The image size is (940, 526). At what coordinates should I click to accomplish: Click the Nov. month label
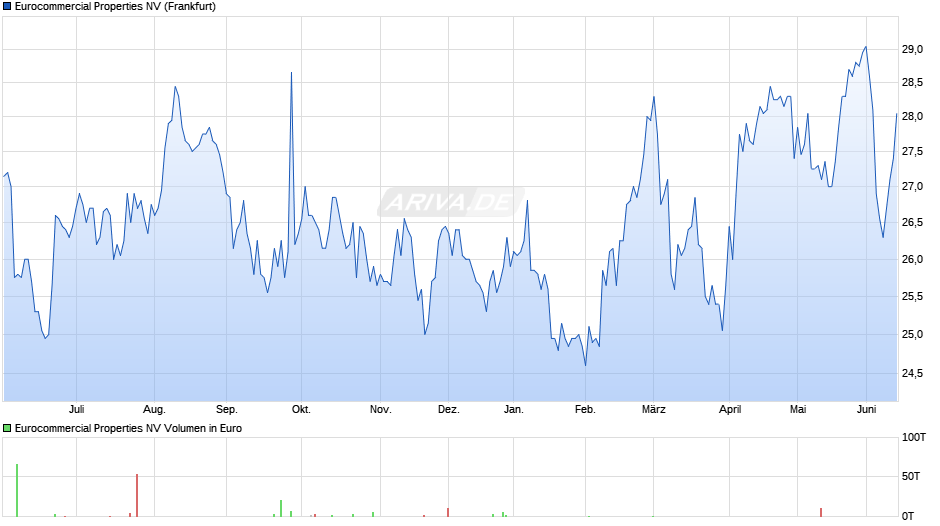point(380,409)
